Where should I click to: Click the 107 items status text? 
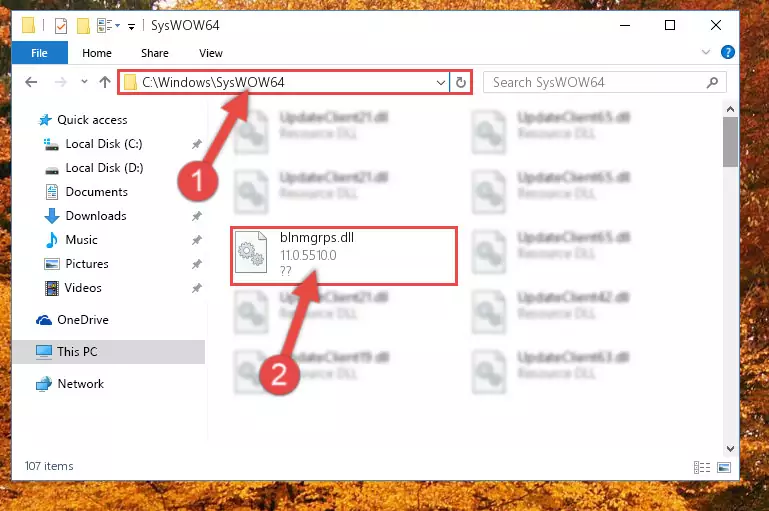[49, 466]
